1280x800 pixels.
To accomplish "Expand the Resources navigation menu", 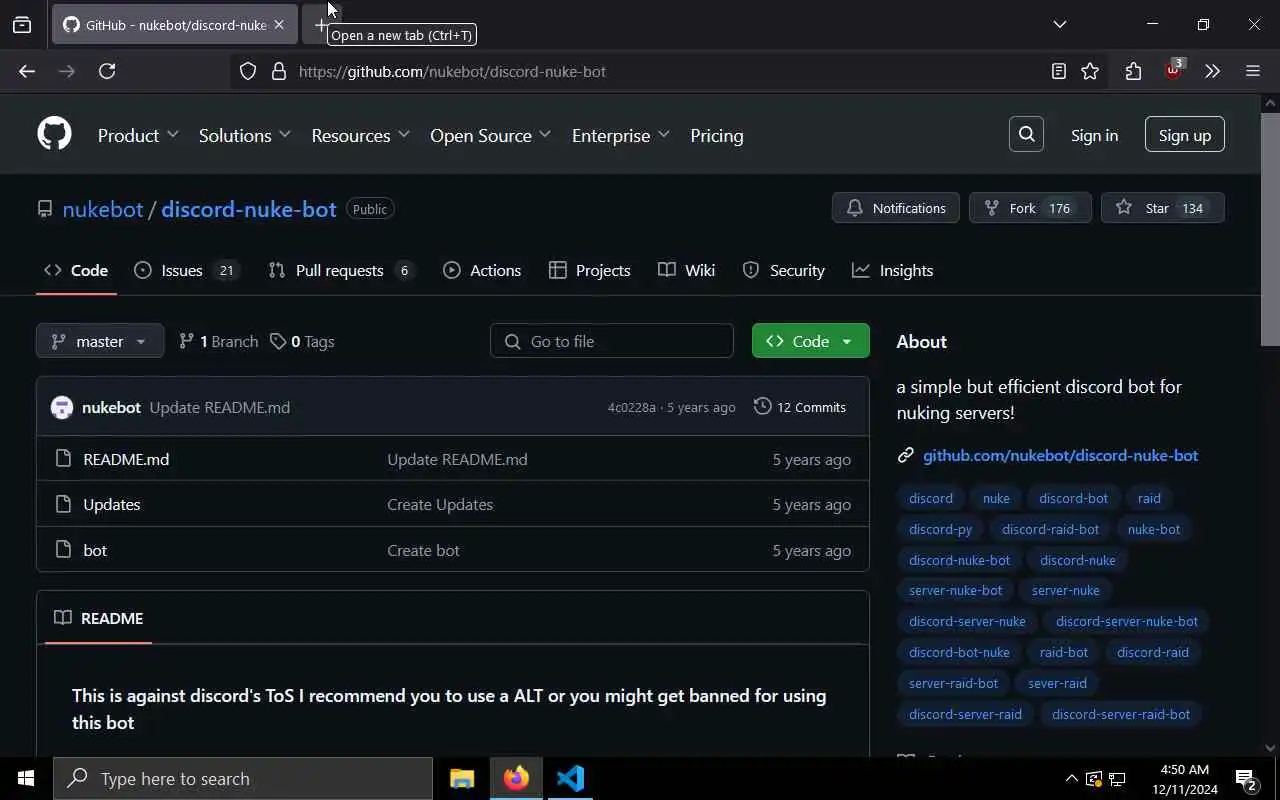I will point(360,135).
